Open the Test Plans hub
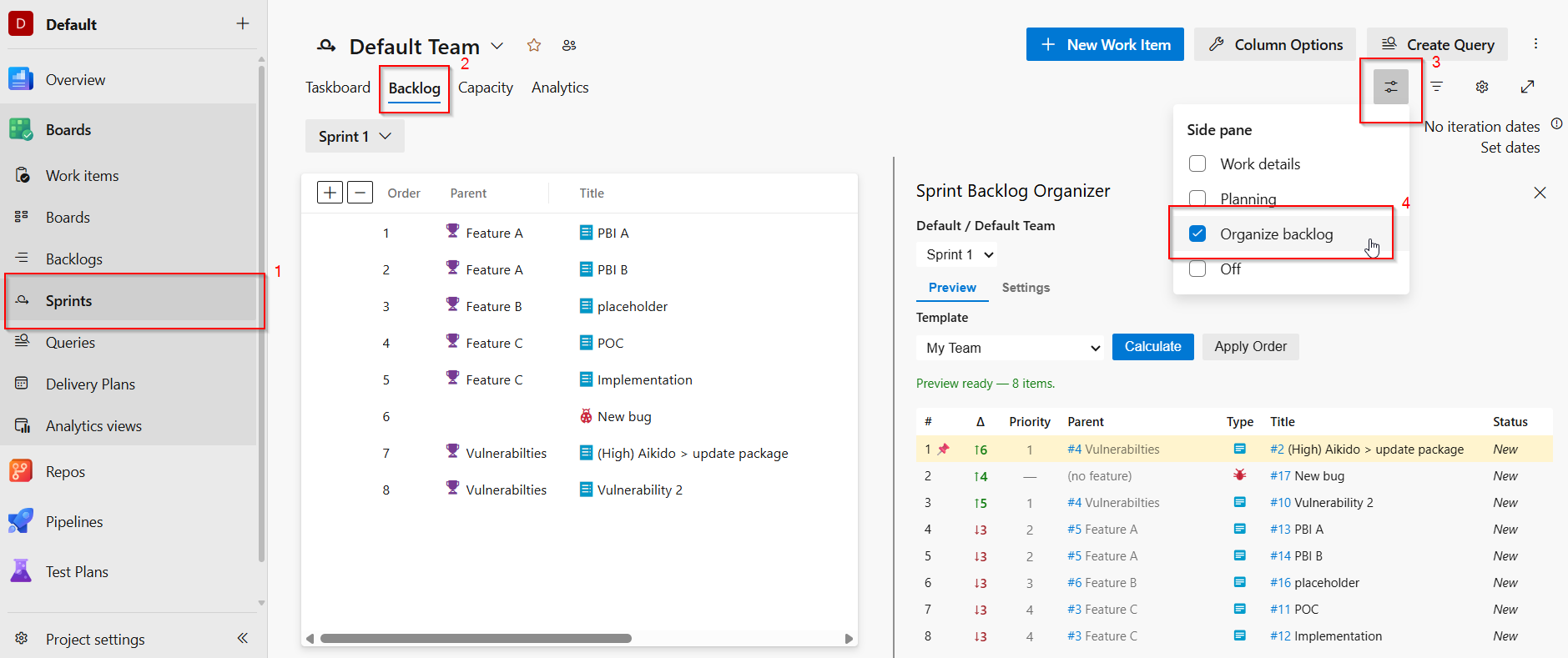This screenshot has height=658, width=1568. pos(77,571)
